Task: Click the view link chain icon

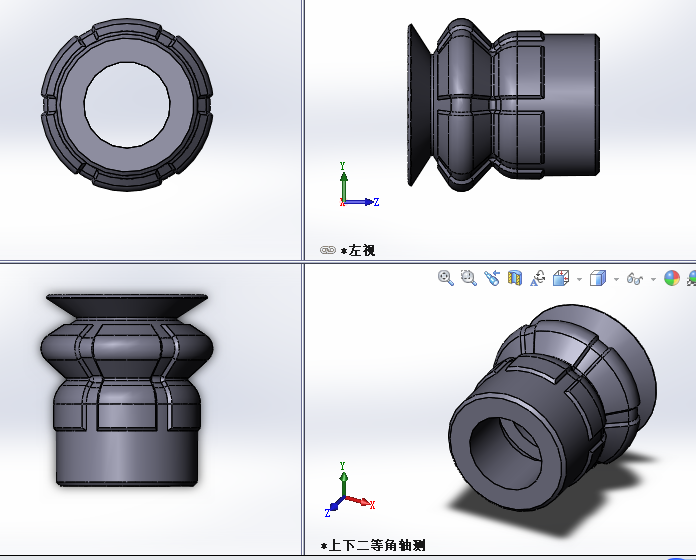Action: [328, 250]
